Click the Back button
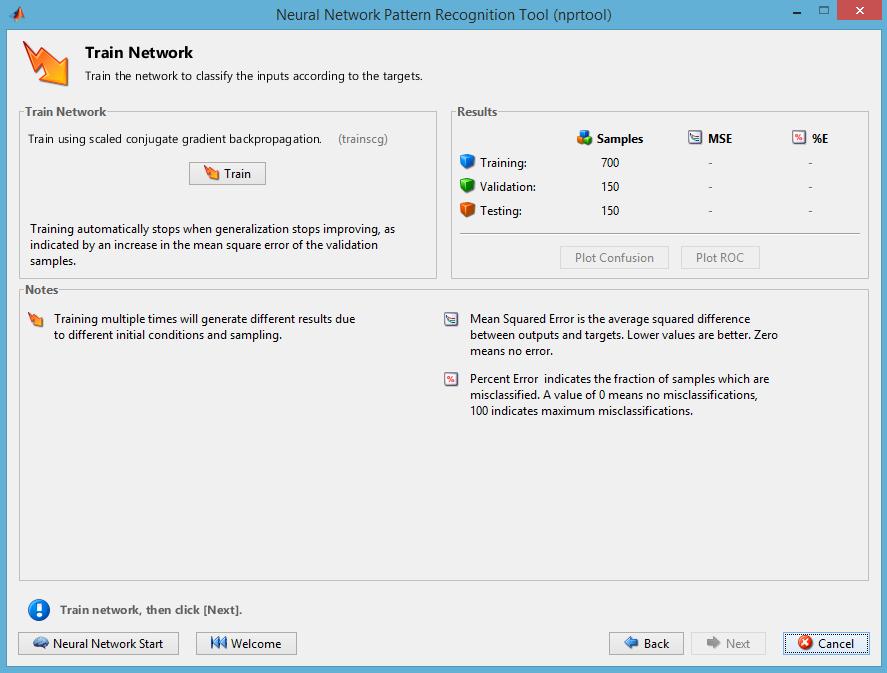The height and width of the screenshot is (673, 887). coord(646,644)
